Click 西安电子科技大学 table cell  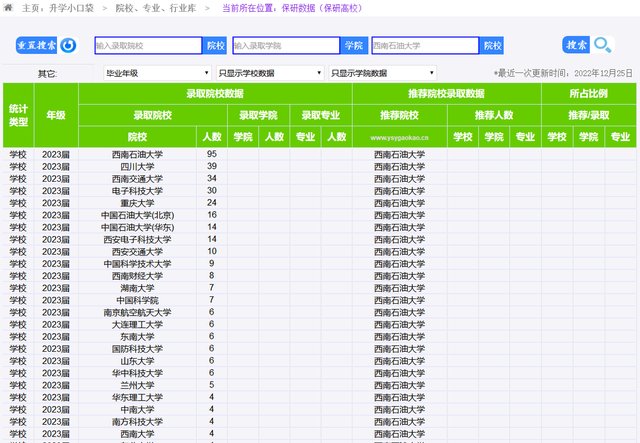pos(137,240)
